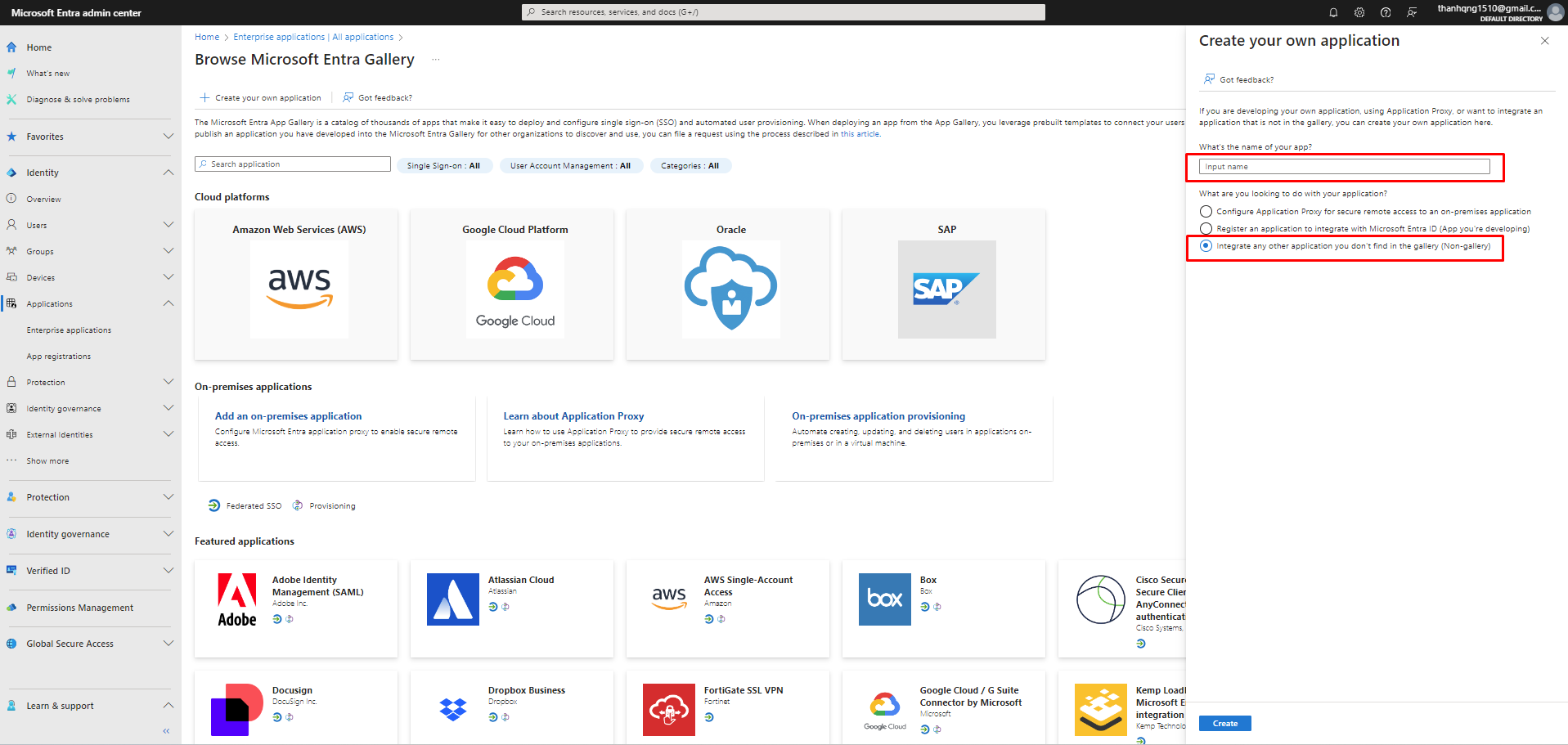Click the Search application field

[x=293, y=164]
